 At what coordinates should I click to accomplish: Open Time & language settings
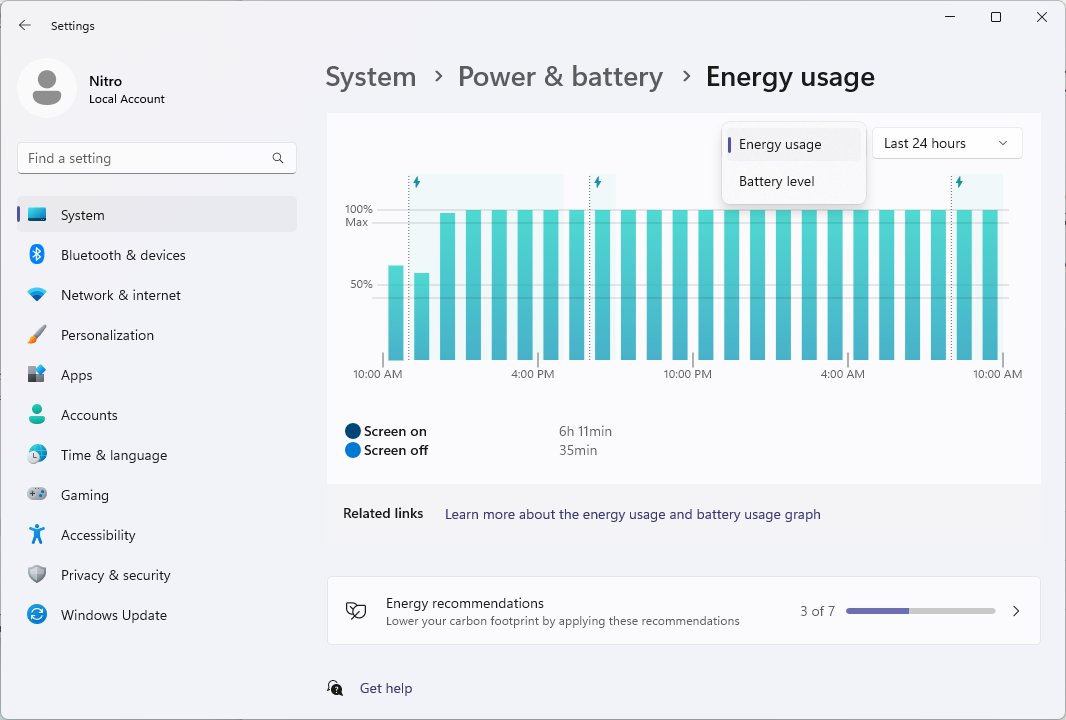click(157, 455)
